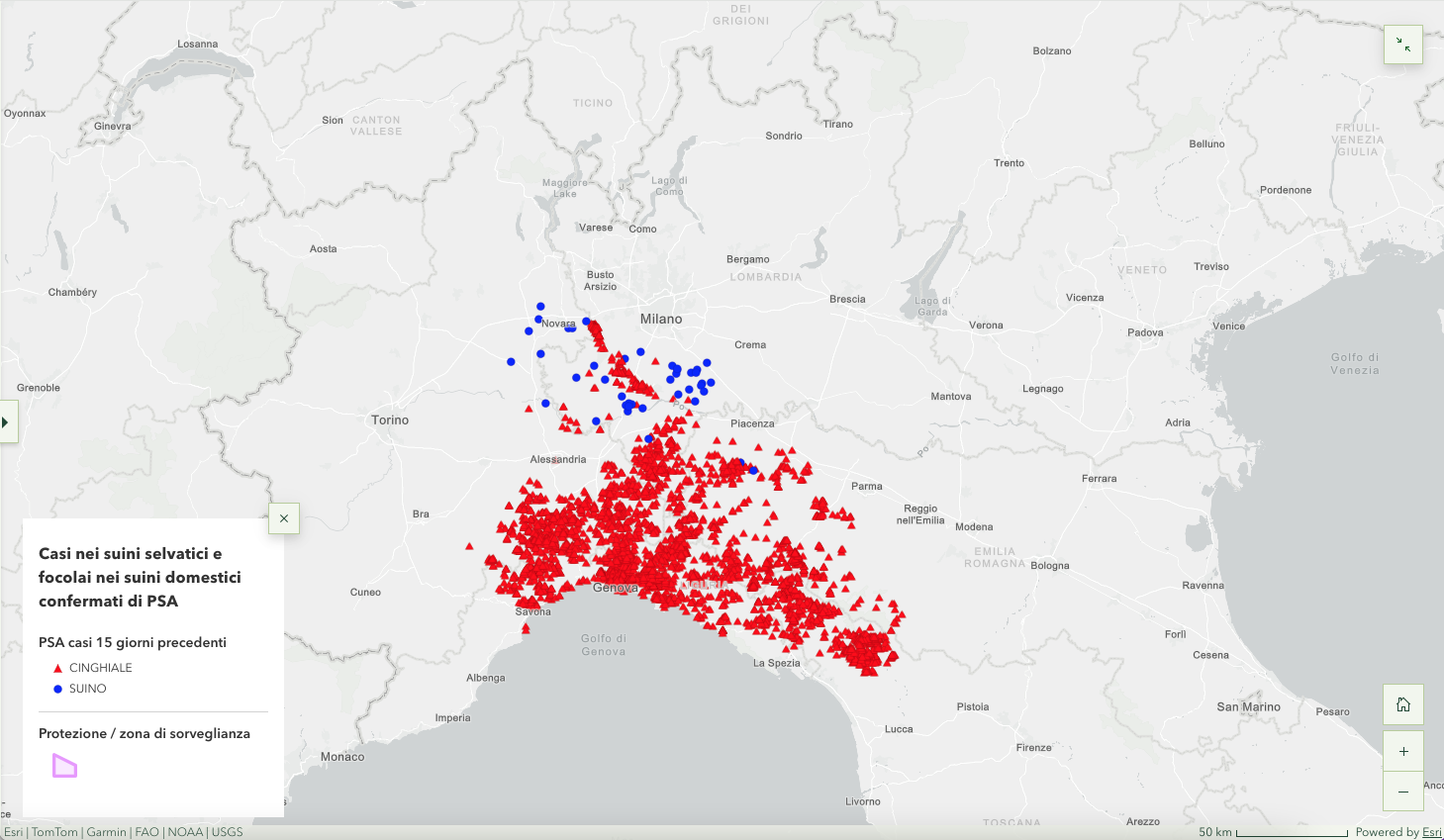Click the 'Trento' city label

[1010, 162]
